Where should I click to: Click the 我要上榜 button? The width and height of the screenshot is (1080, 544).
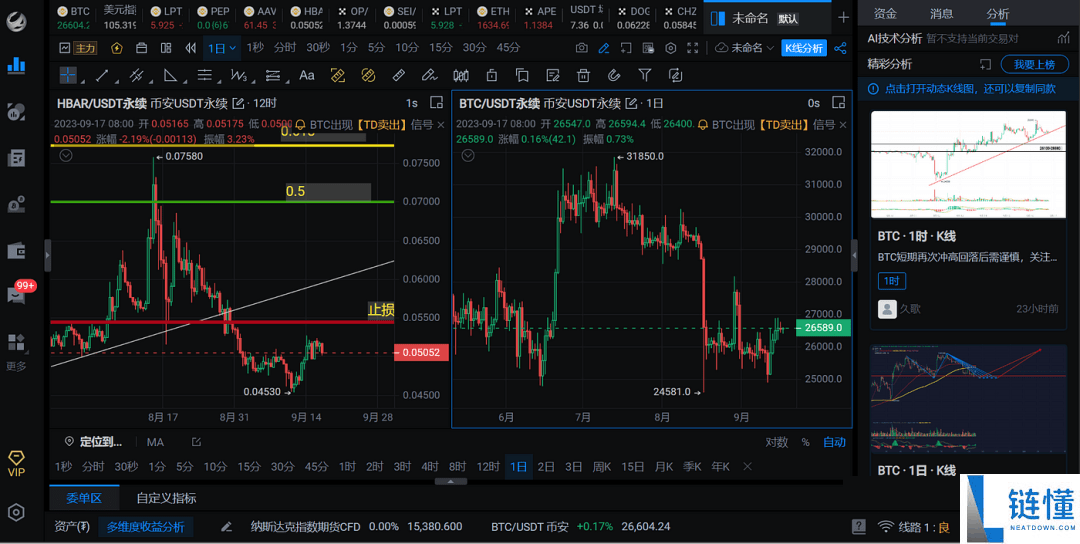[1034, 64]
